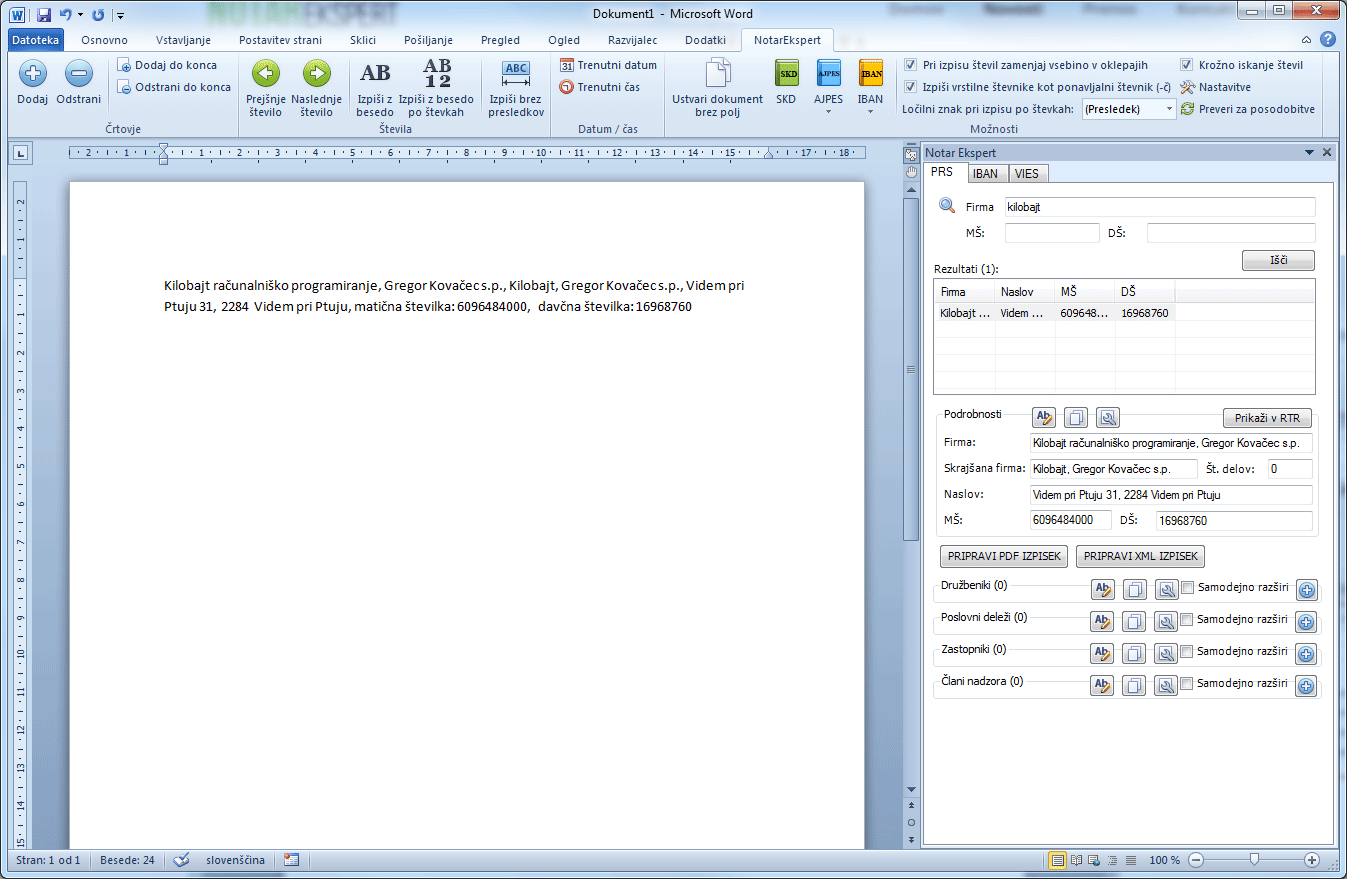Open the SKD book icon

(786, 74)
